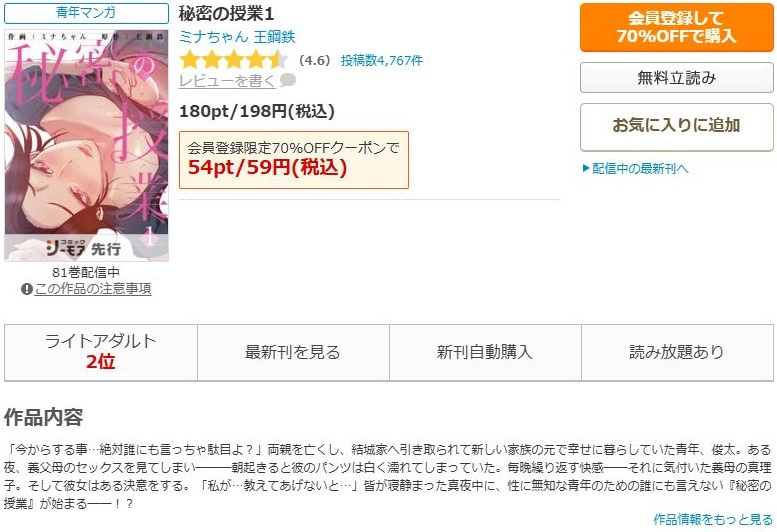Screen dimensions: 777x532
Task: Open この作品の注意事項 notice link
Action: coord(93,289)
